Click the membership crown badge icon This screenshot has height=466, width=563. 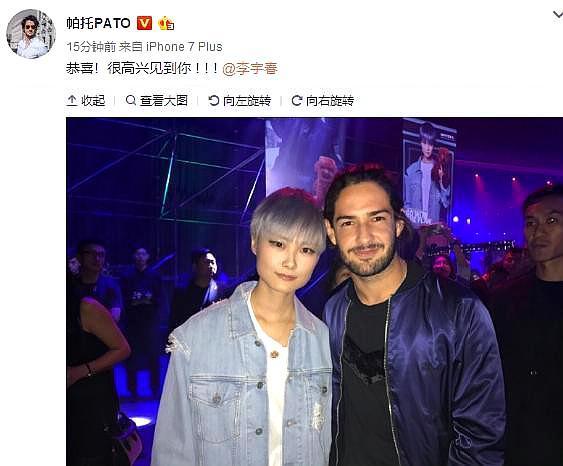166,23
